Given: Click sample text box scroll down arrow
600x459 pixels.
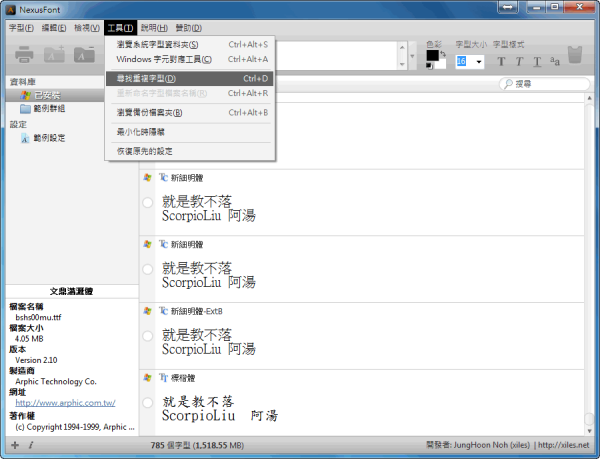Looking at the screenshot, I should tap(402, 64).
